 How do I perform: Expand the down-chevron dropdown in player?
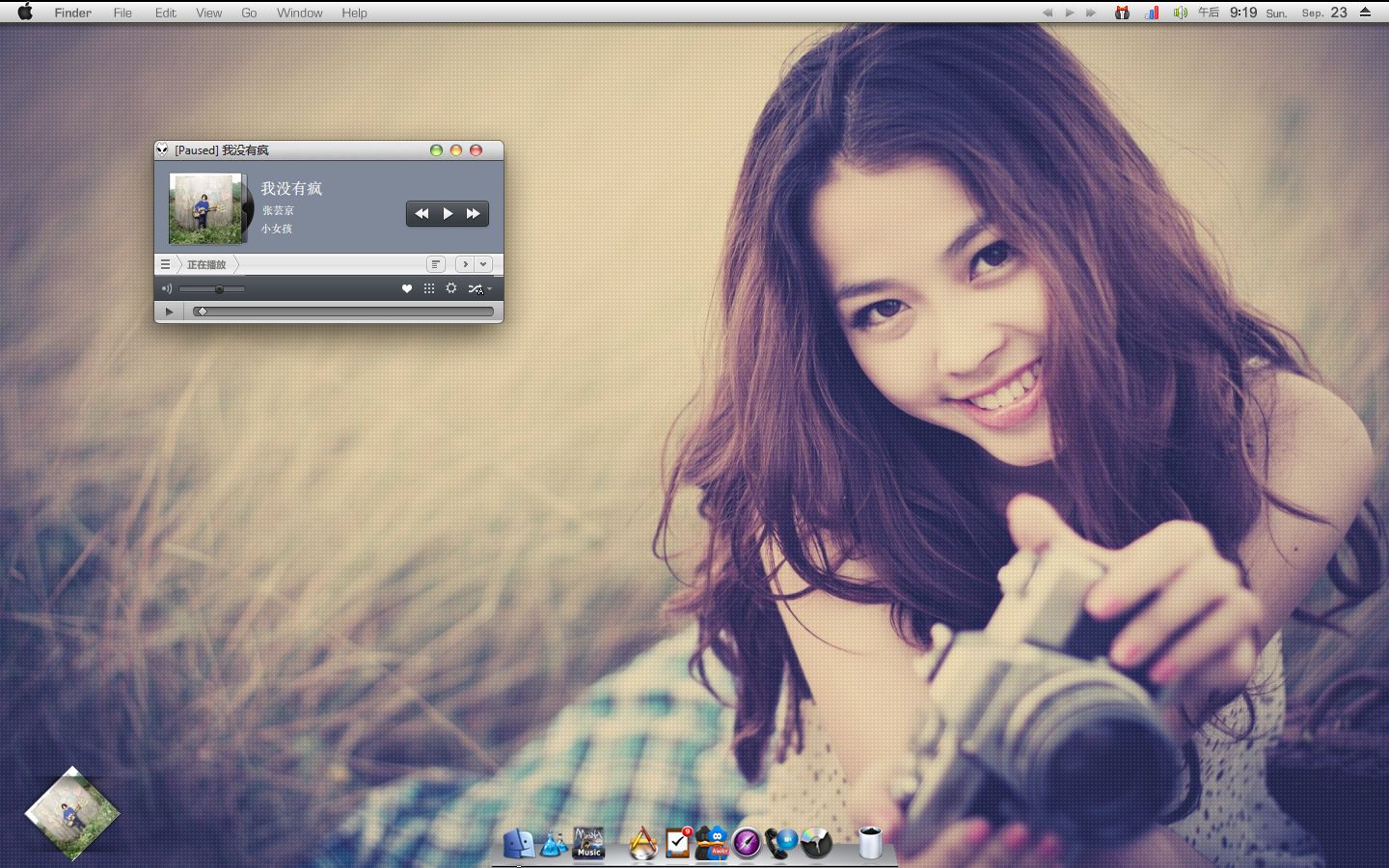(x=483, y=264)
